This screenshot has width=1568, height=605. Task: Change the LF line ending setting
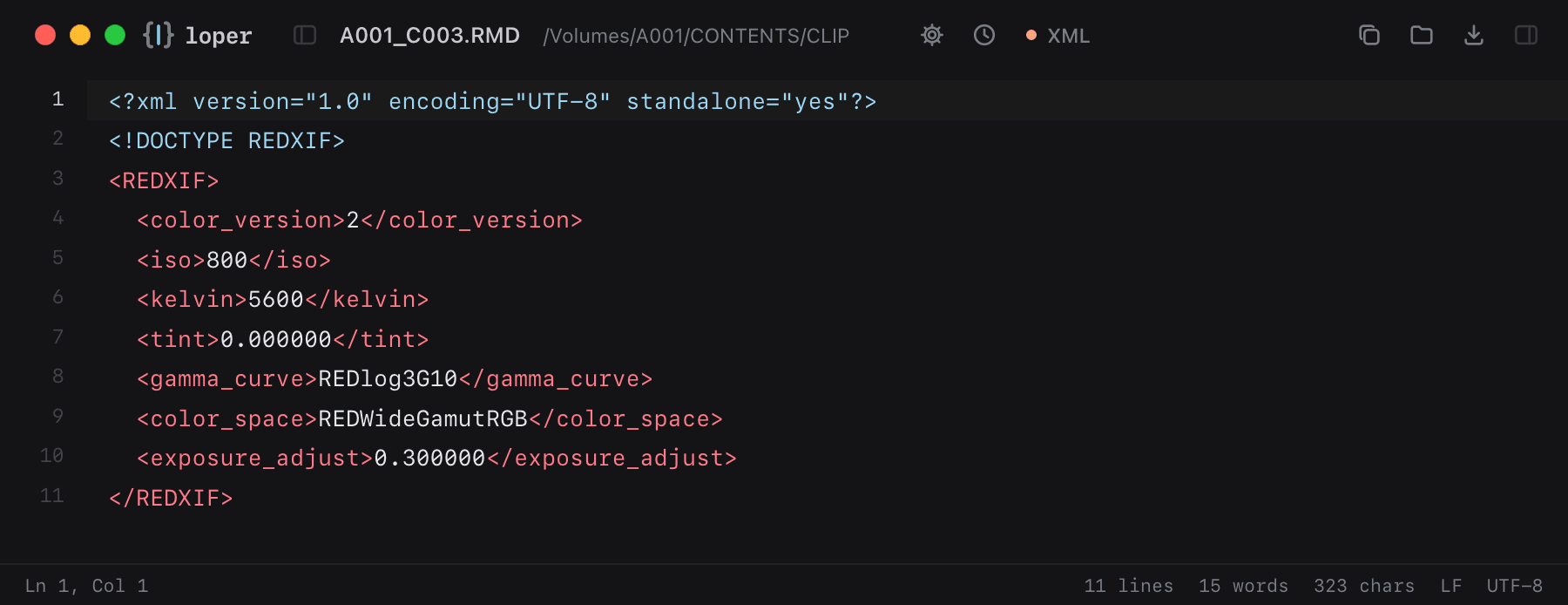(x=1451, y=586)
